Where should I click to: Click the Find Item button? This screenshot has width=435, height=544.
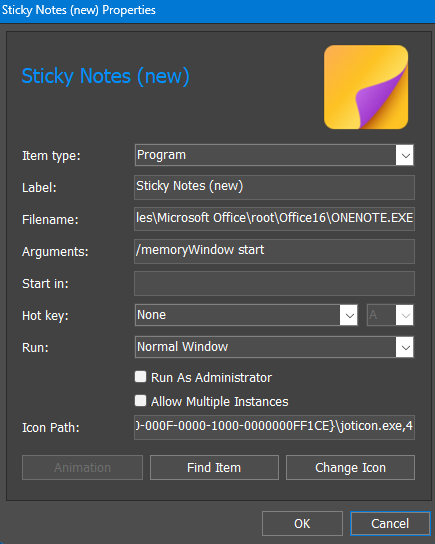pyautogui.click(x=214, y=468)
